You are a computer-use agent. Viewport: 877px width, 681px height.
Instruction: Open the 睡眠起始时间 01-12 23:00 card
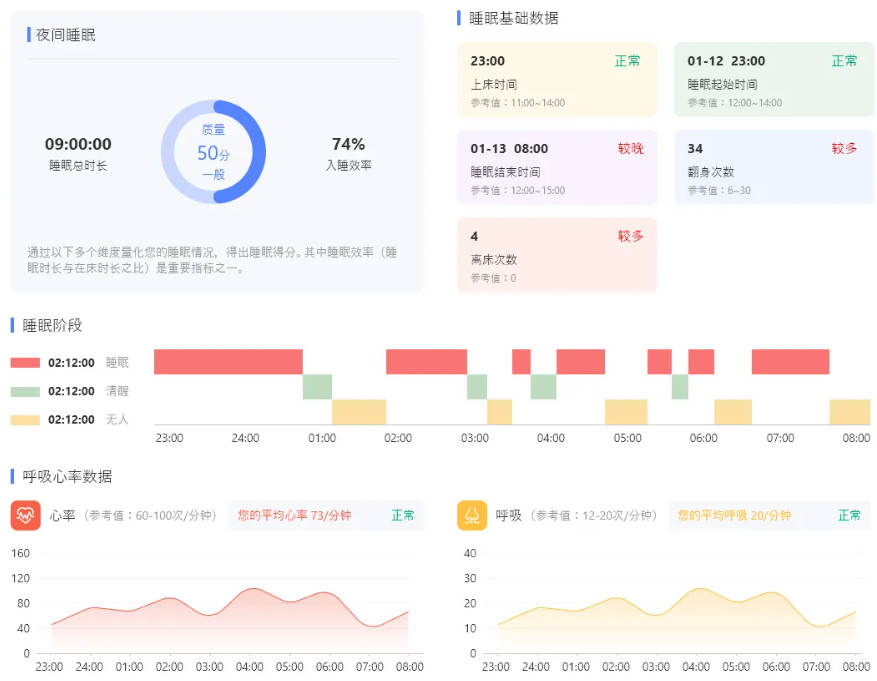tap(774, 79)
